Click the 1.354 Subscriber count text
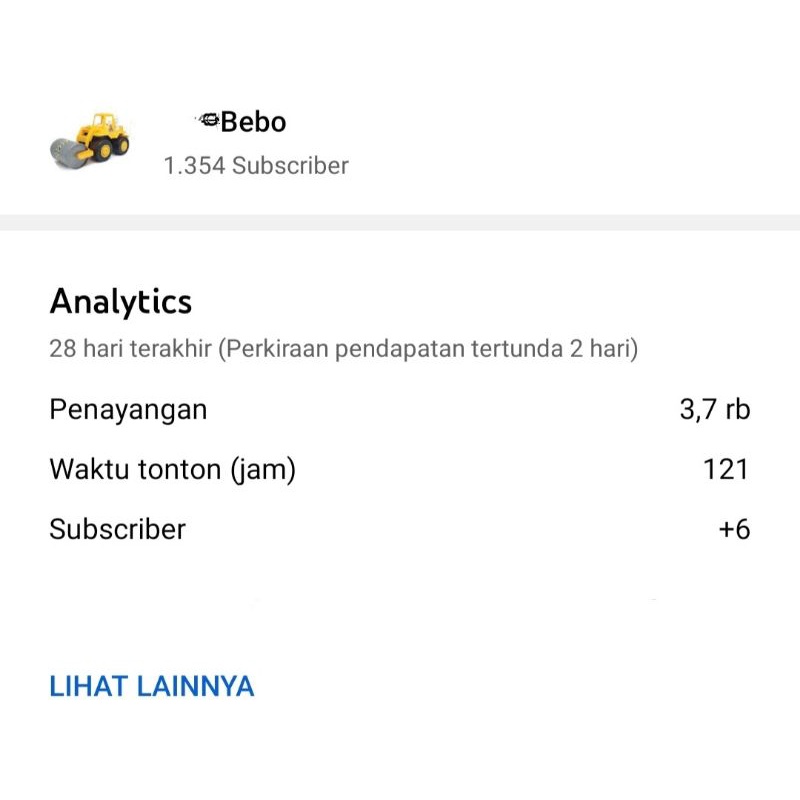 click(256, 165)
